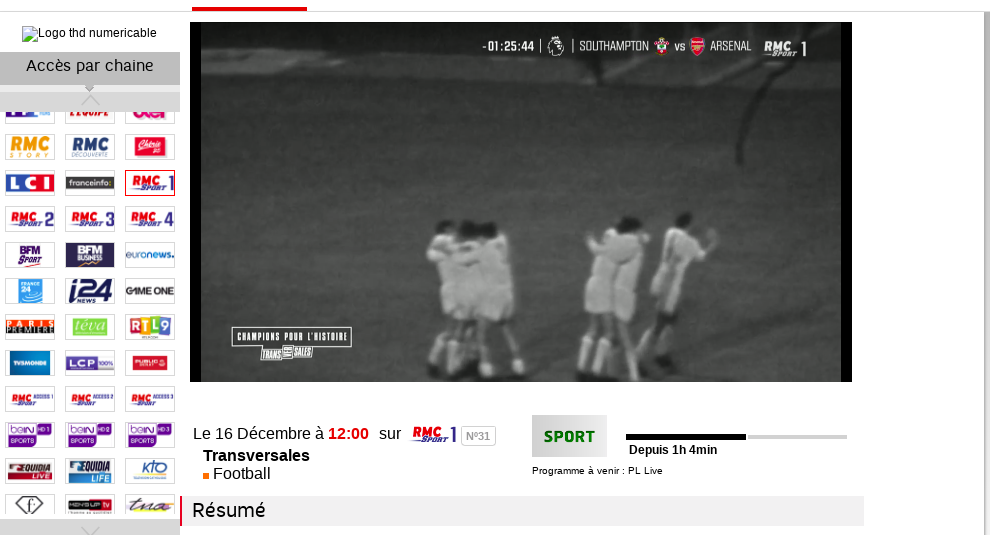
Task: Open the KTO channel
Action: click(x=150, y=471)
